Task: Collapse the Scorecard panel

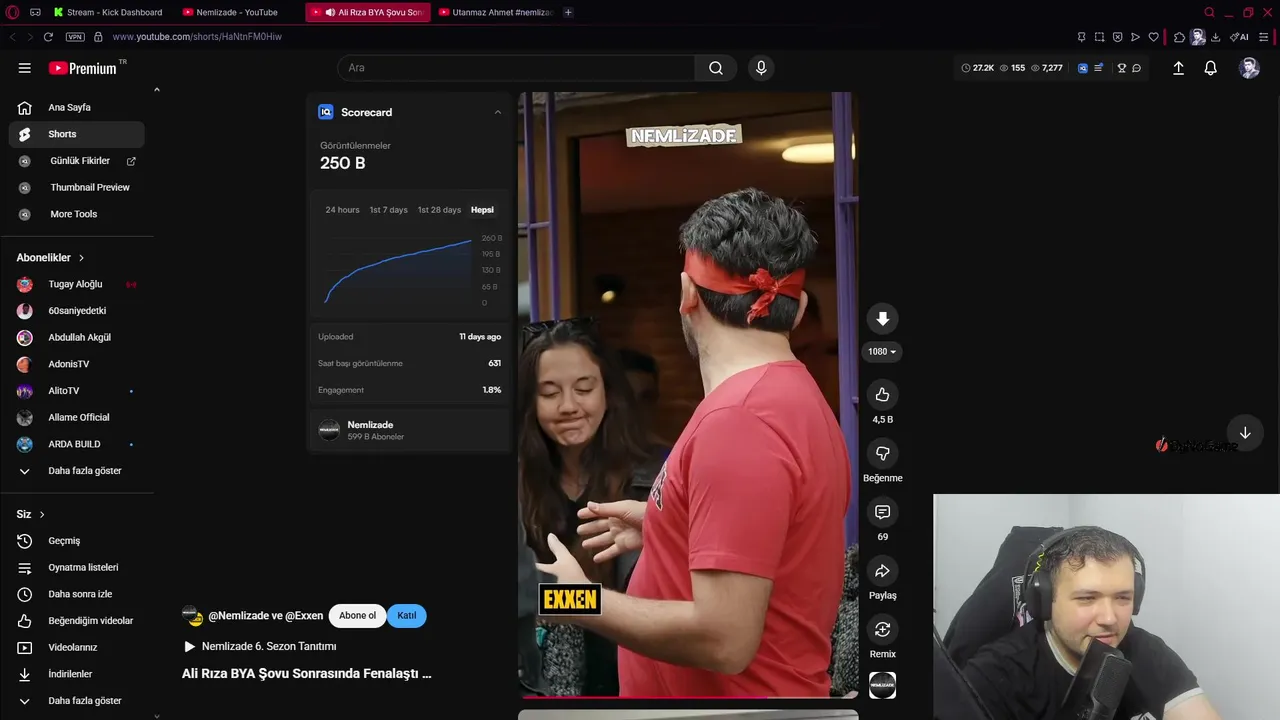Action: click(498, 112)
